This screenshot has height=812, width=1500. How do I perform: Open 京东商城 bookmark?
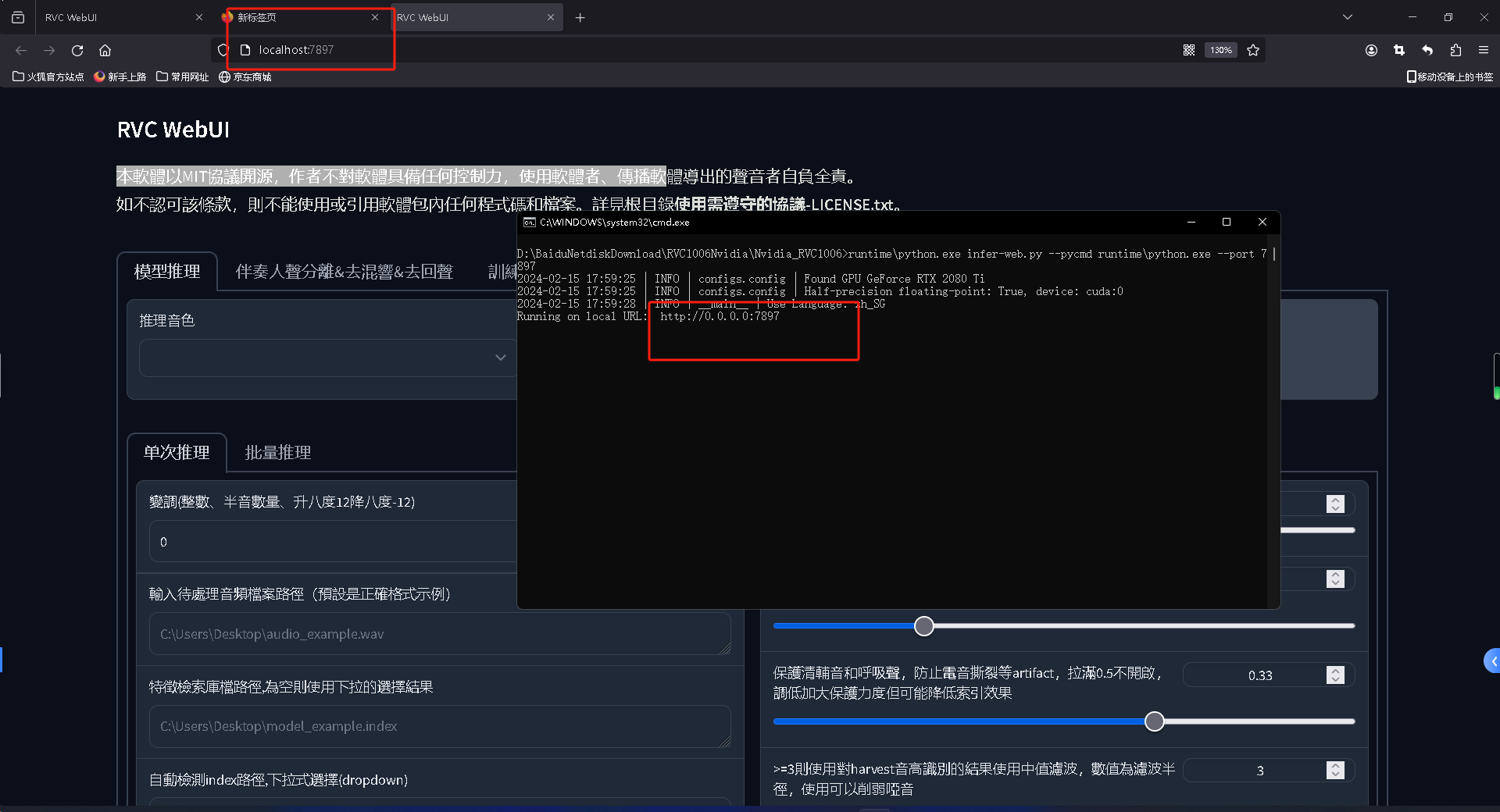coord(245,77)
